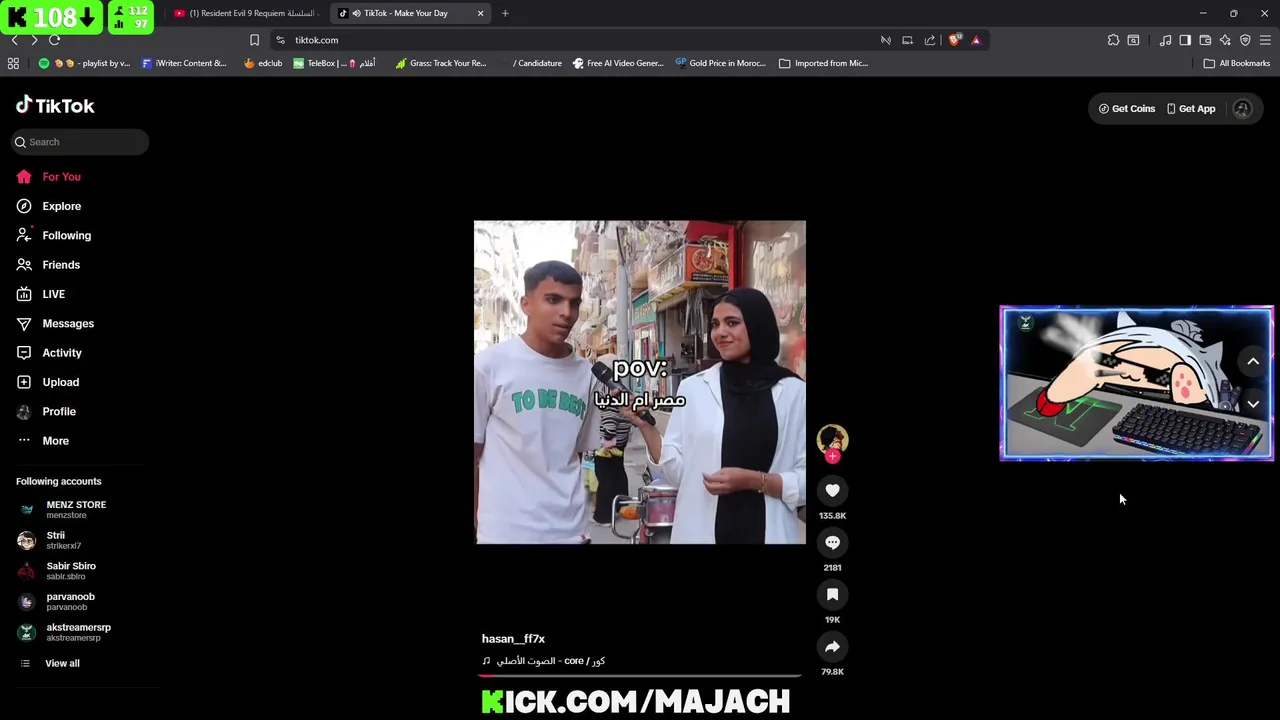1280x720 pixels.
Task: Open the Brave Wallet icon
Action: (1205, 40)
